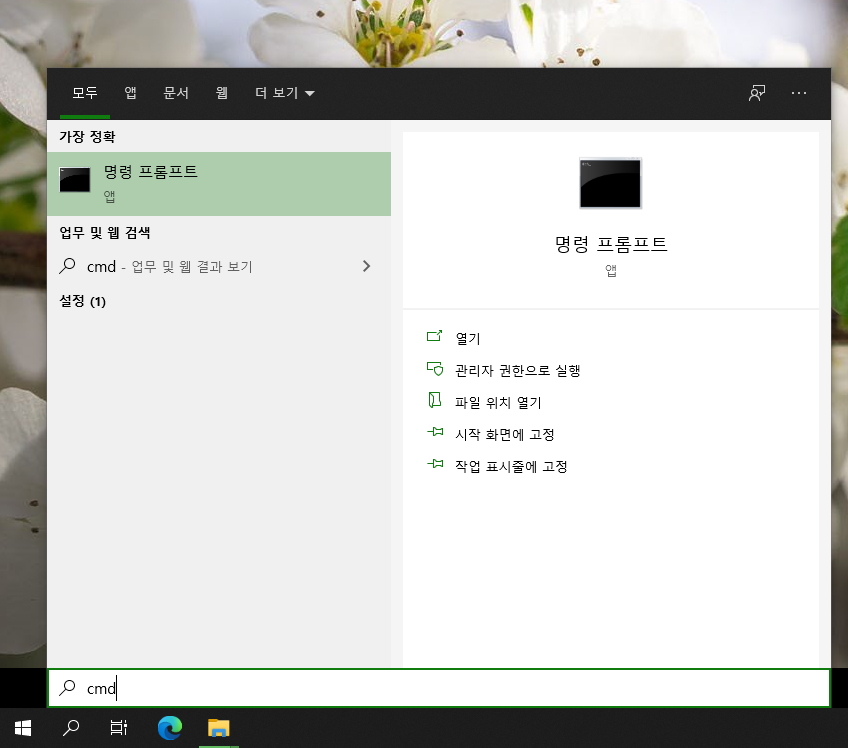Click the small Command Prompt icon in results
Image resolution: width=848 pixels, height=748 pixels.
tap(75, 180)
